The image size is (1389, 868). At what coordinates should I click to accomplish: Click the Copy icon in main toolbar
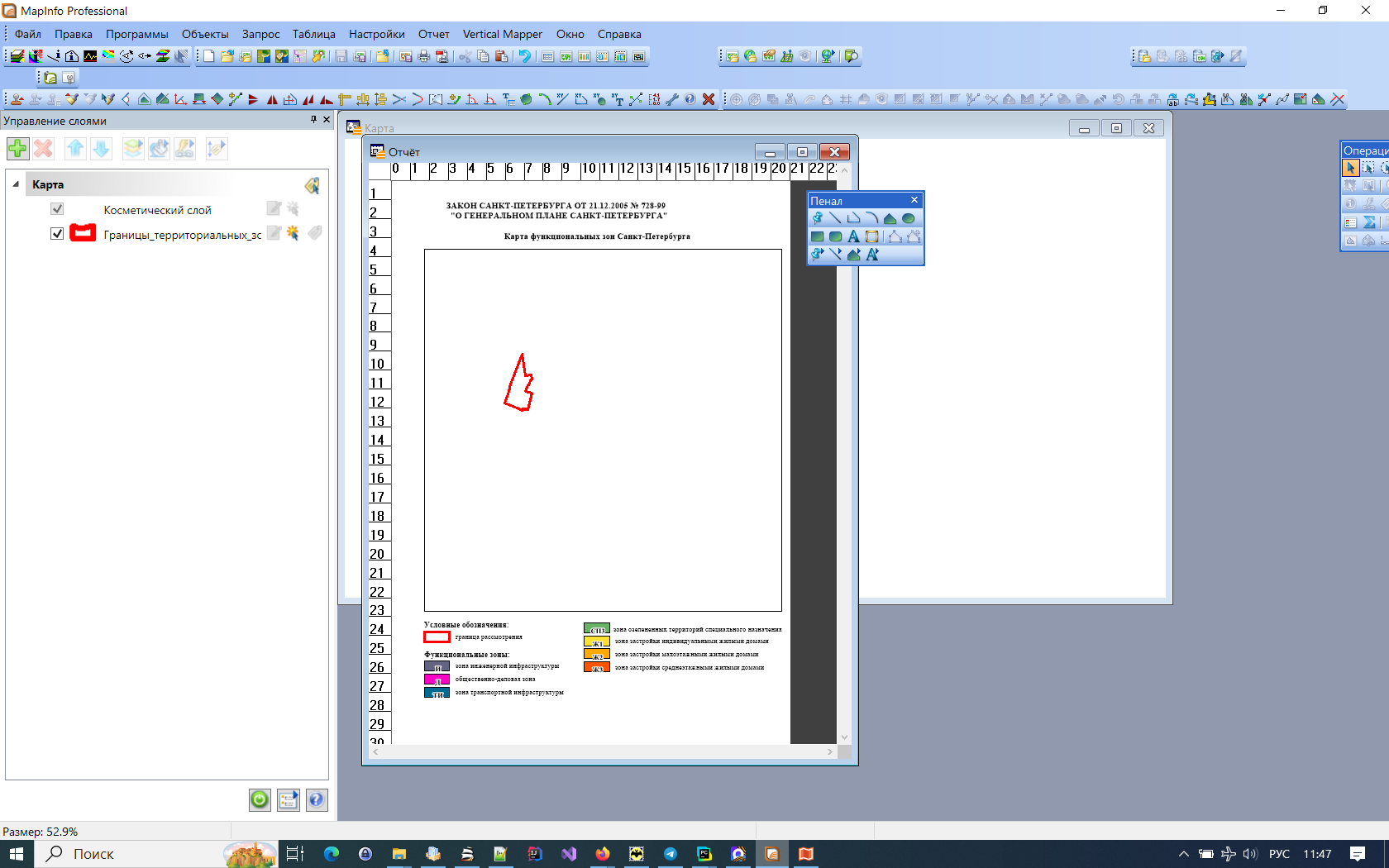[x=483, y=56]
